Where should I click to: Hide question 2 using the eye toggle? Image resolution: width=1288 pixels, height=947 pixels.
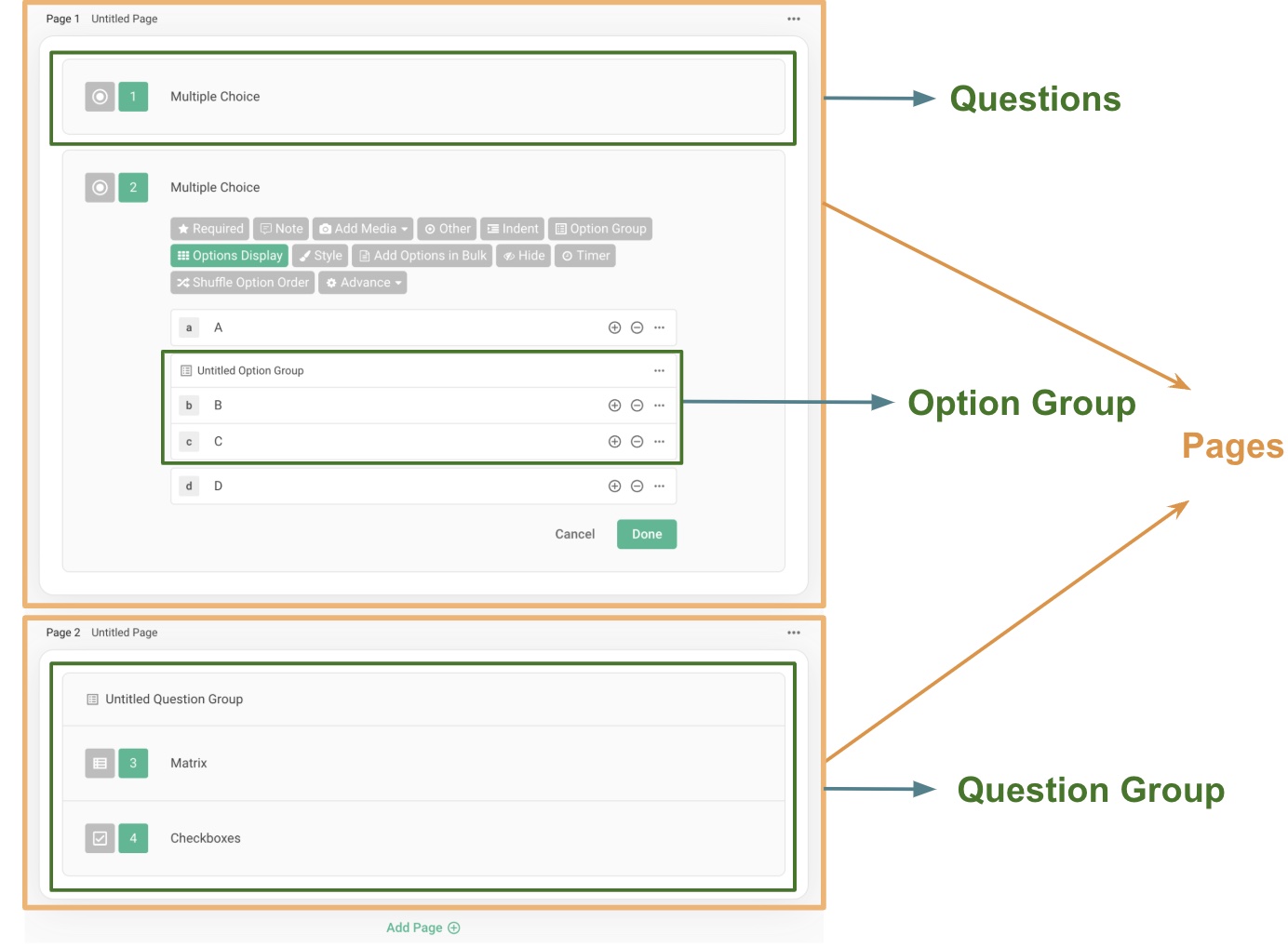tap(523, 255)
